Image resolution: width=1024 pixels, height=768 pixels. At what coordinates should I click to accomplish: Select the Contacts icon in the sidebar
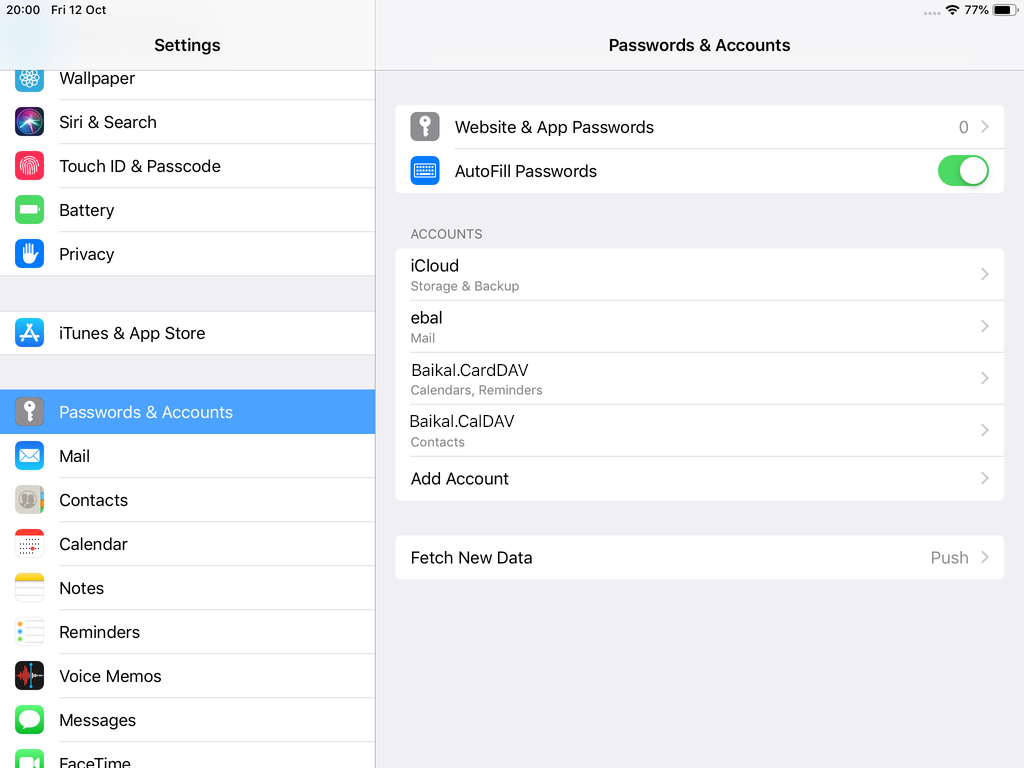(29, 500)
